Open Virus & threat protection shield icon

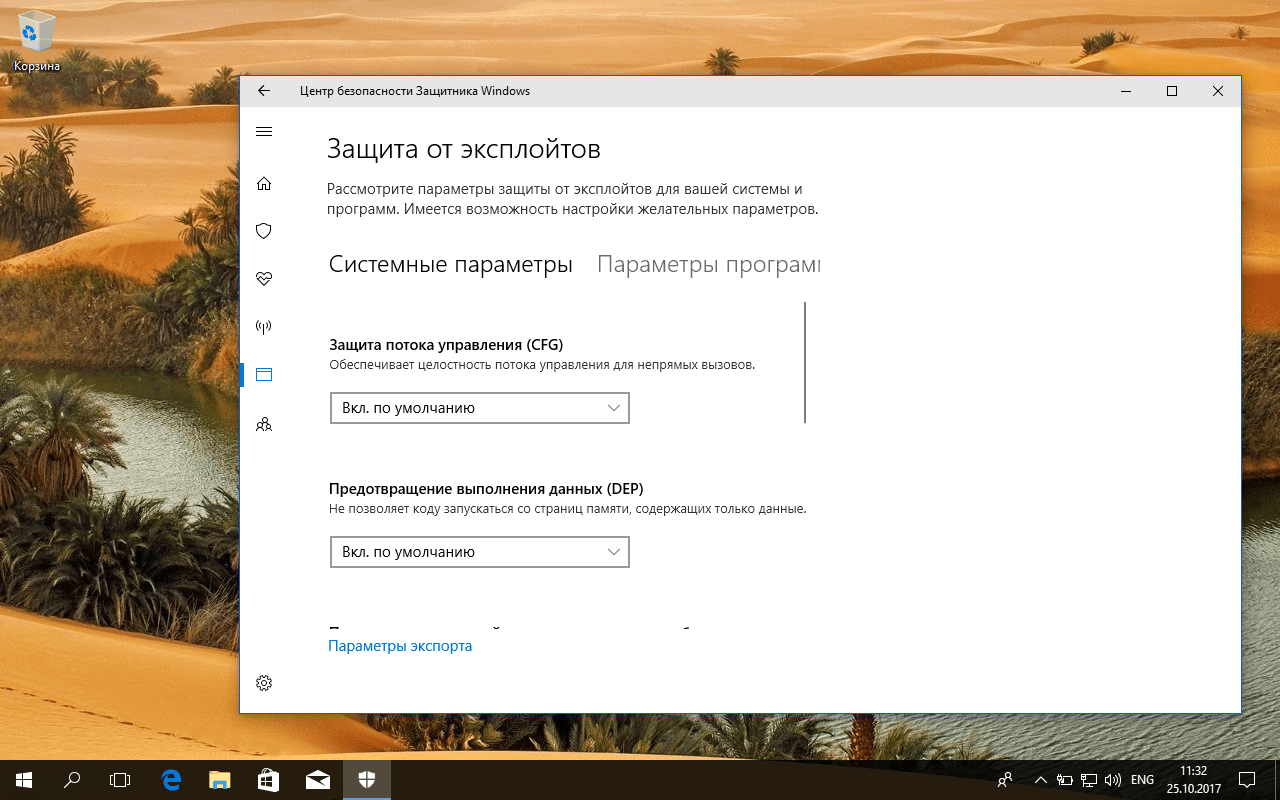pos(264,231)
